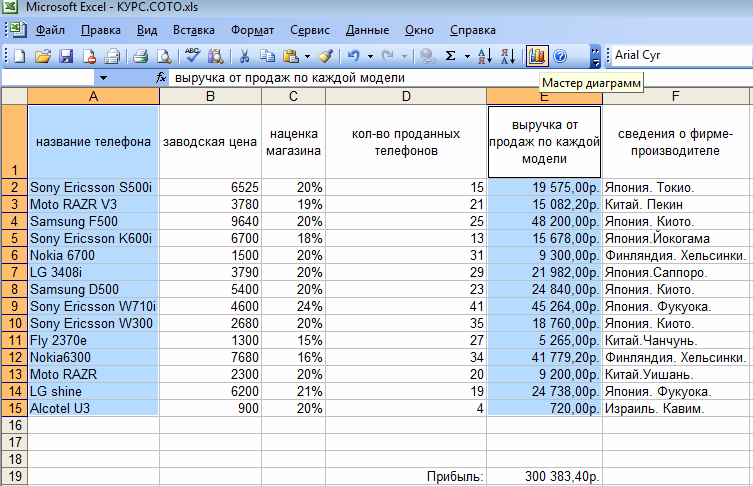Viewport: 753px width, 486px height.
Task: Launch the Chart Wizard (Мастер диаграмм)
Action: (537, 56)
